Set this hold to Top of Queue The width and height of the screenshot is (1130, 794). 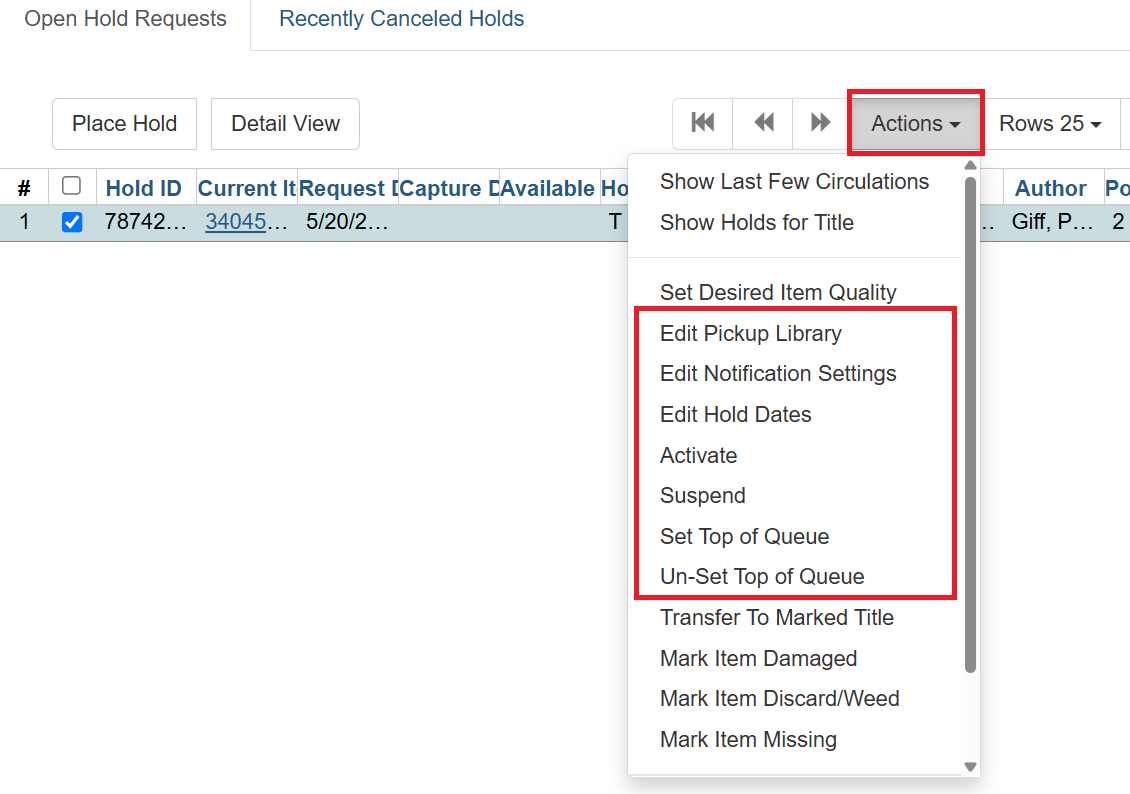point(744,536)
